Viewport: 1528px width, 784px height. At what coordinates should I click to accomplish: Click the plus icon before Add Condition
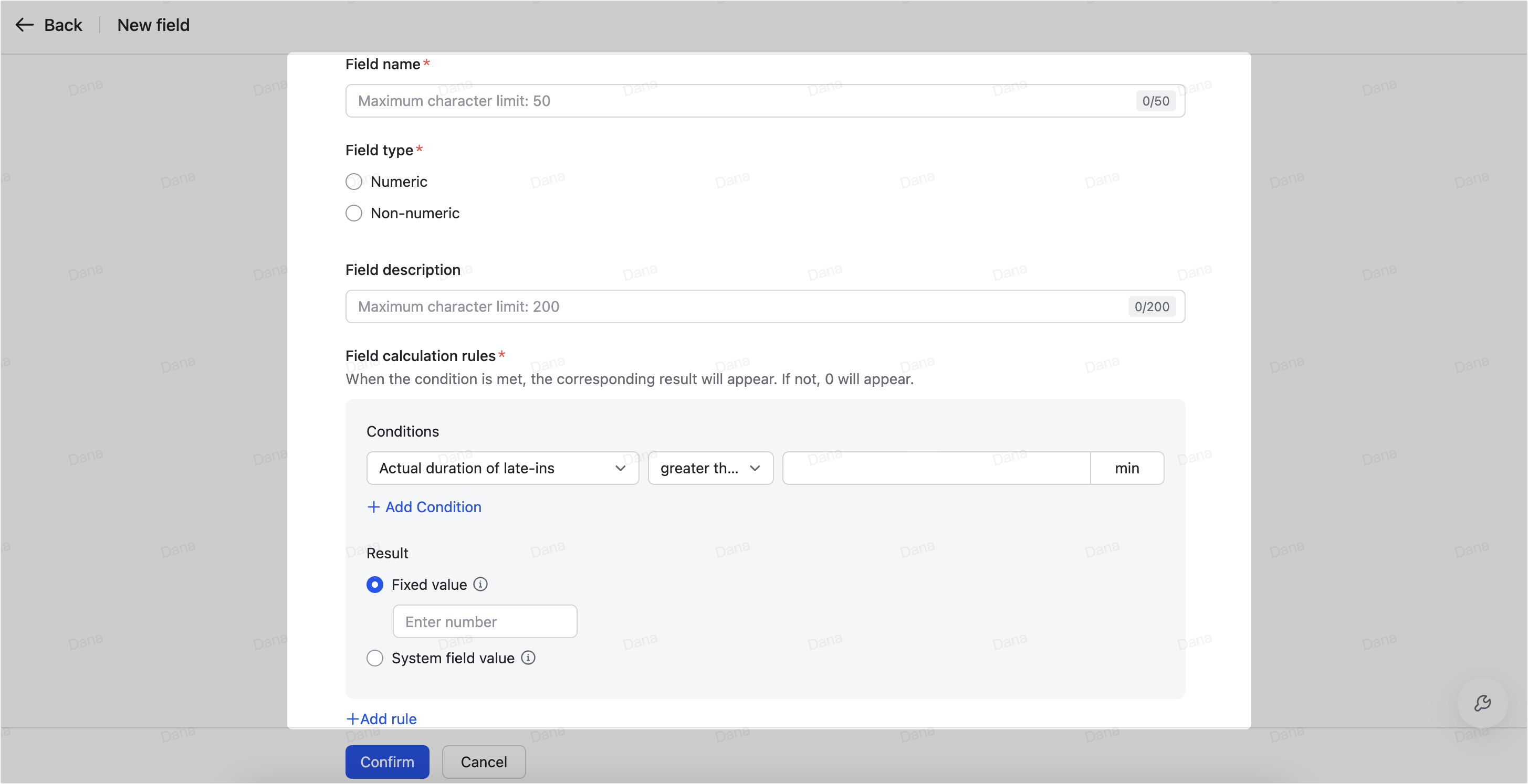[373, 507]
